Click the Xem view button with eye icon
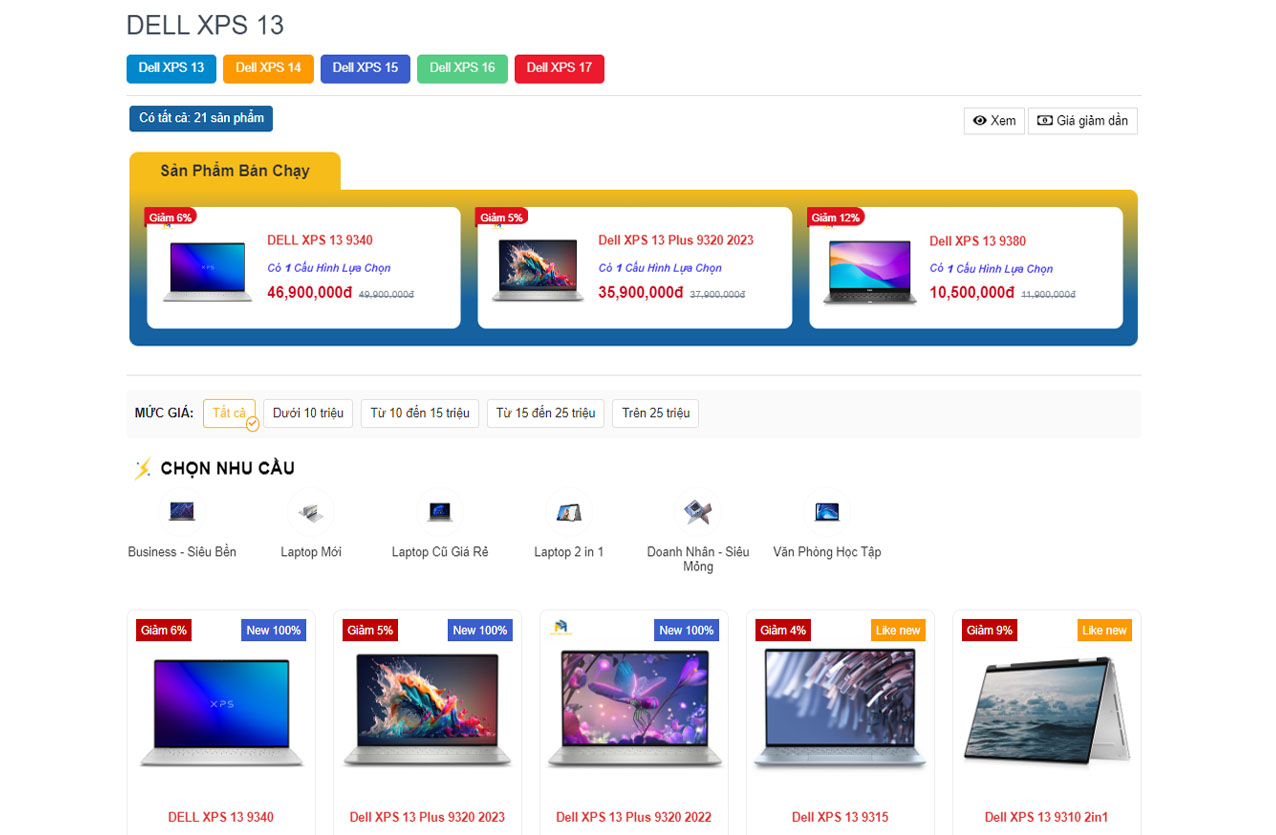Screen dimensions: 1276x835 pyautogui.click(x=994, y=121)
